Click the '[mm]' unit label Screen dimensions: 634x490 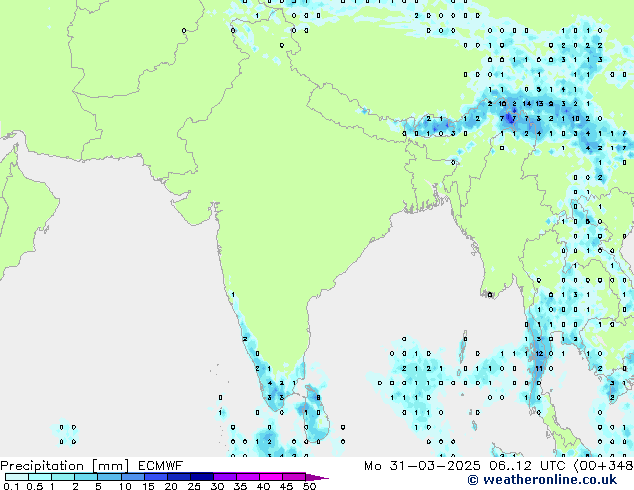coord(110,466)
